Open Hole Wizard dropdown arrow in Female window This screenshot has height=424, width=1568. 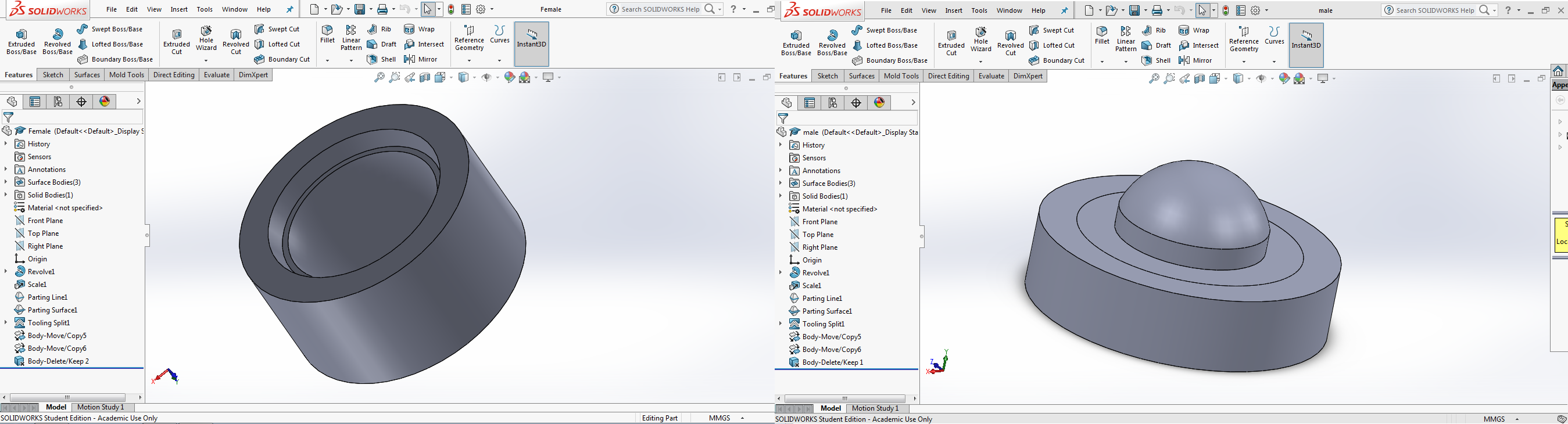[x=206, y=61]
